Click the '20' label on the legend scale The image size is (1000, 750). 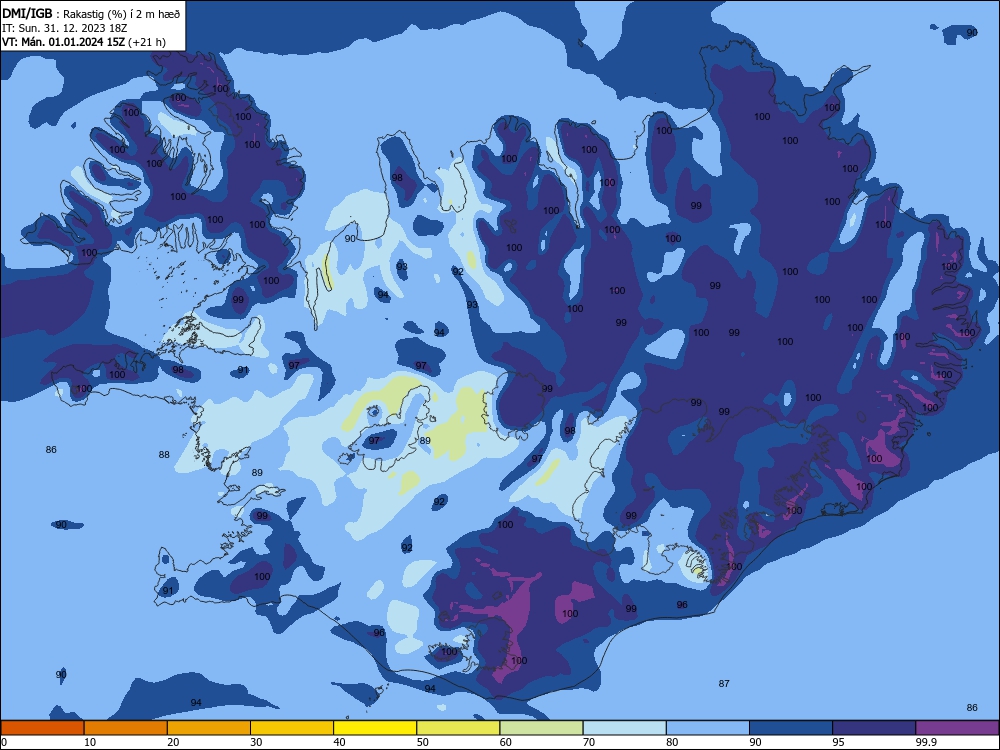tap(173, 742)
